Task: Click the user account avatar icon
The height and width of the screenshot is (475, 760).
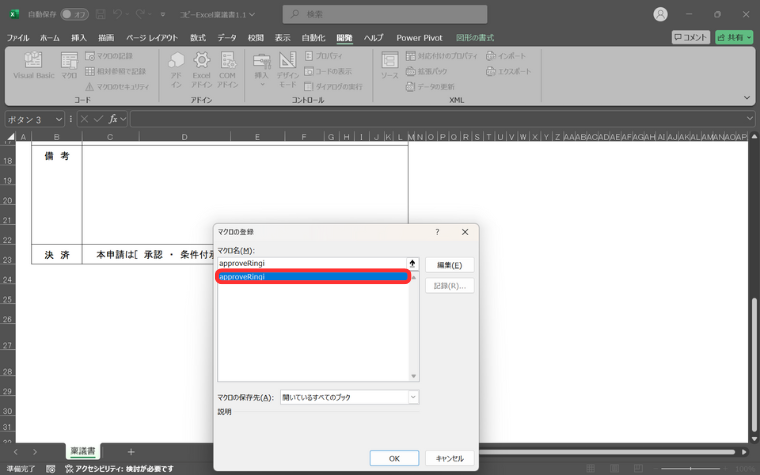Action: pyautogui.click(x=660, y=14)
